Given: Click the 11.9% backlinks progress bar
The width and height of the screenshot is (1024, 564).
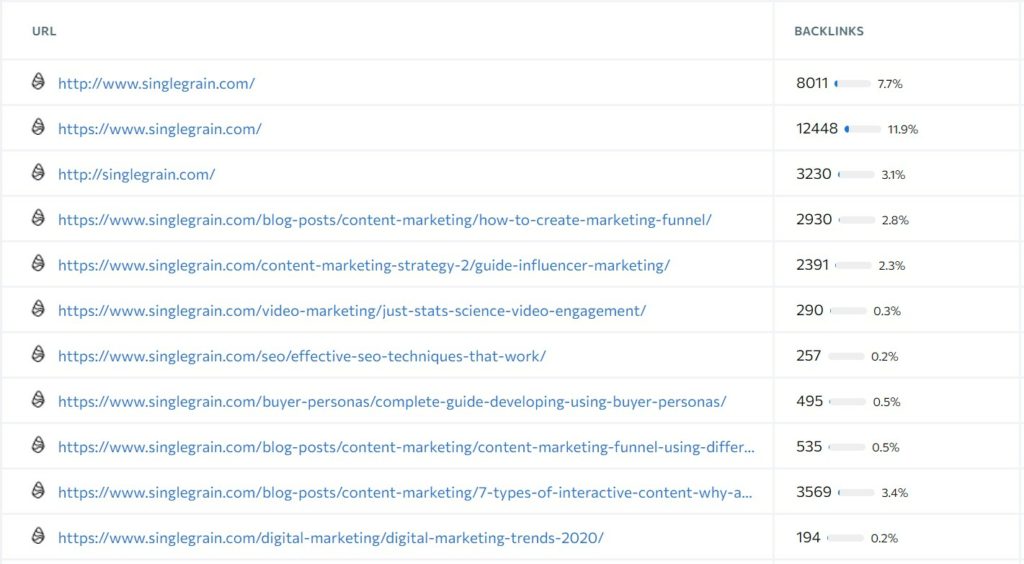Looking at the screenshot, I should 863,129.
